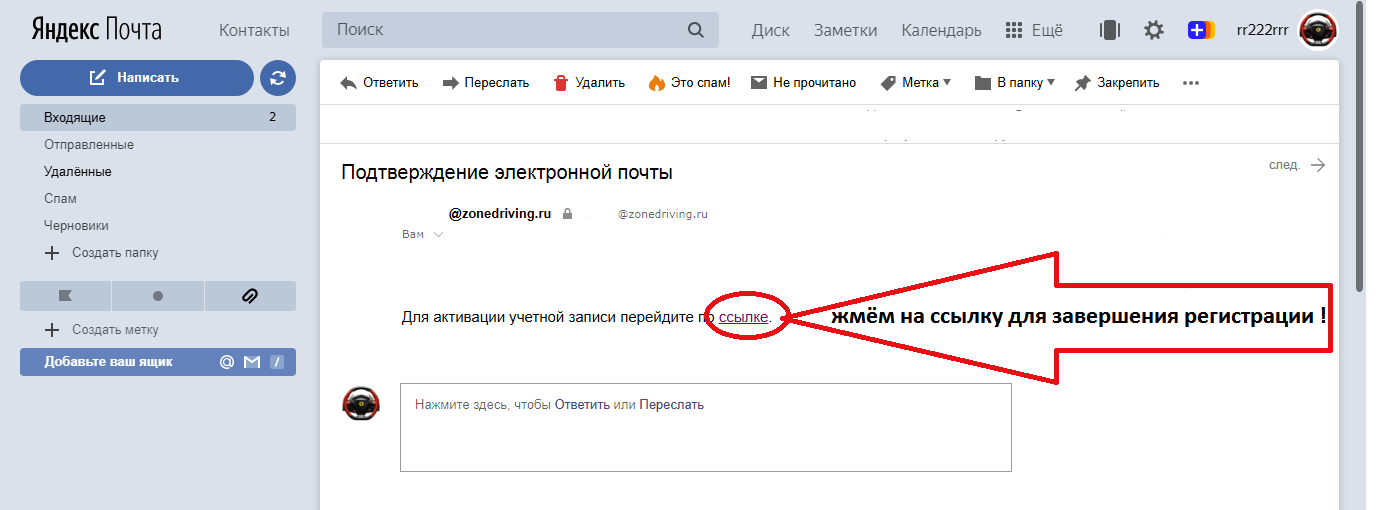
Task: Click the Yandex Mail logo
Action: [x=96, y=29]
